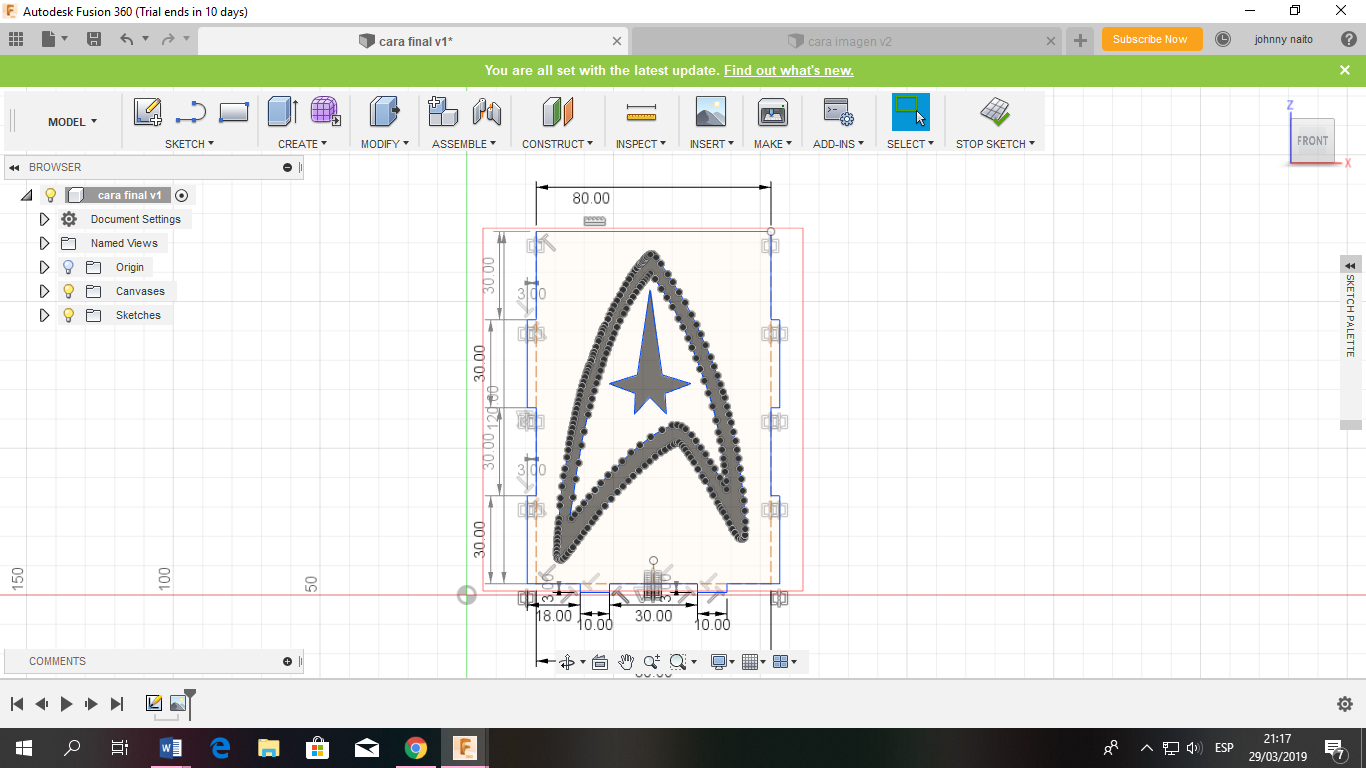Click the Zoom Window magnifier icon
1366x768 pixels.
[x=678, y=661]
